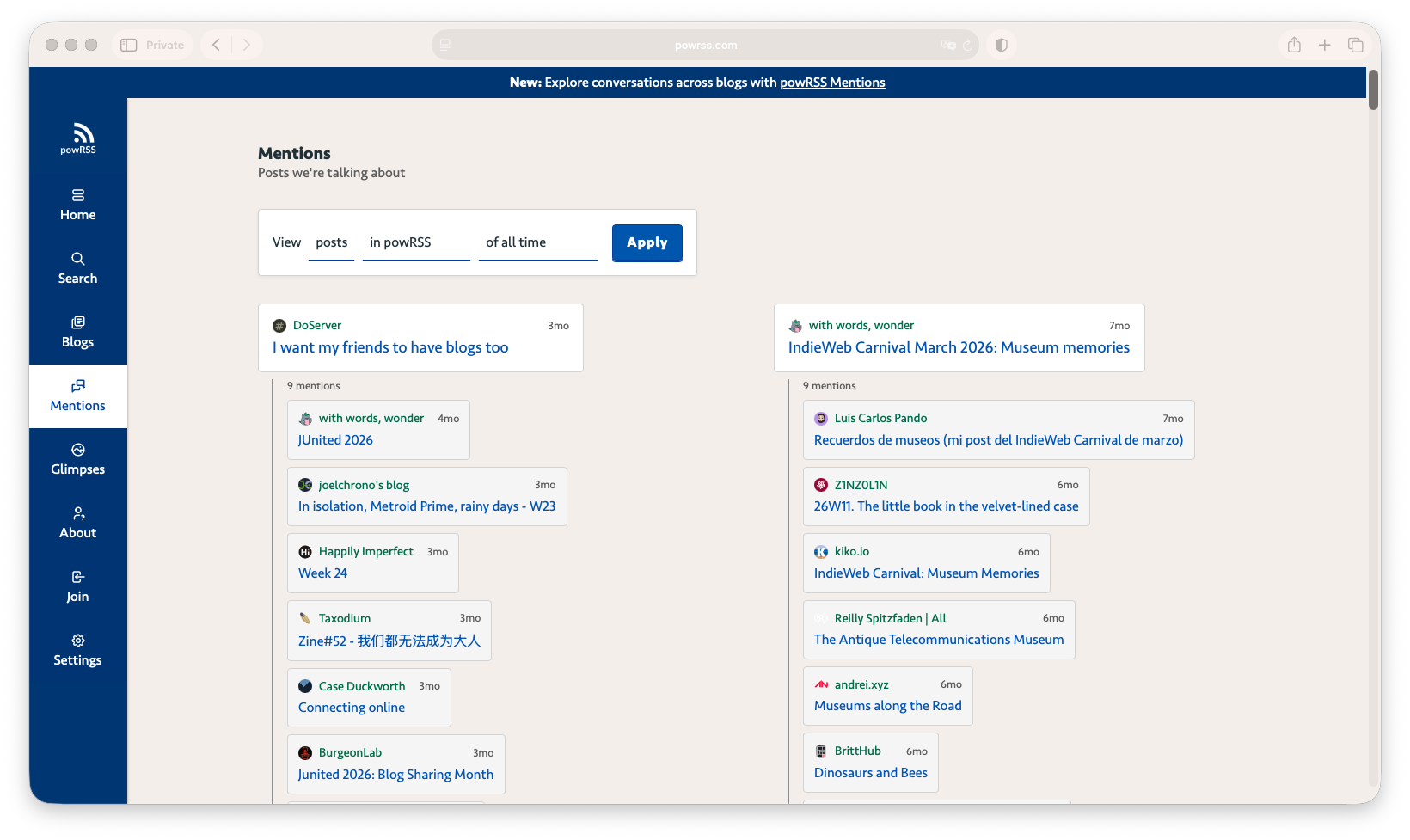The image size is (1410, 840).
Task: Open the 'of all time' period dropdown
Action: [x=538, y=243]
